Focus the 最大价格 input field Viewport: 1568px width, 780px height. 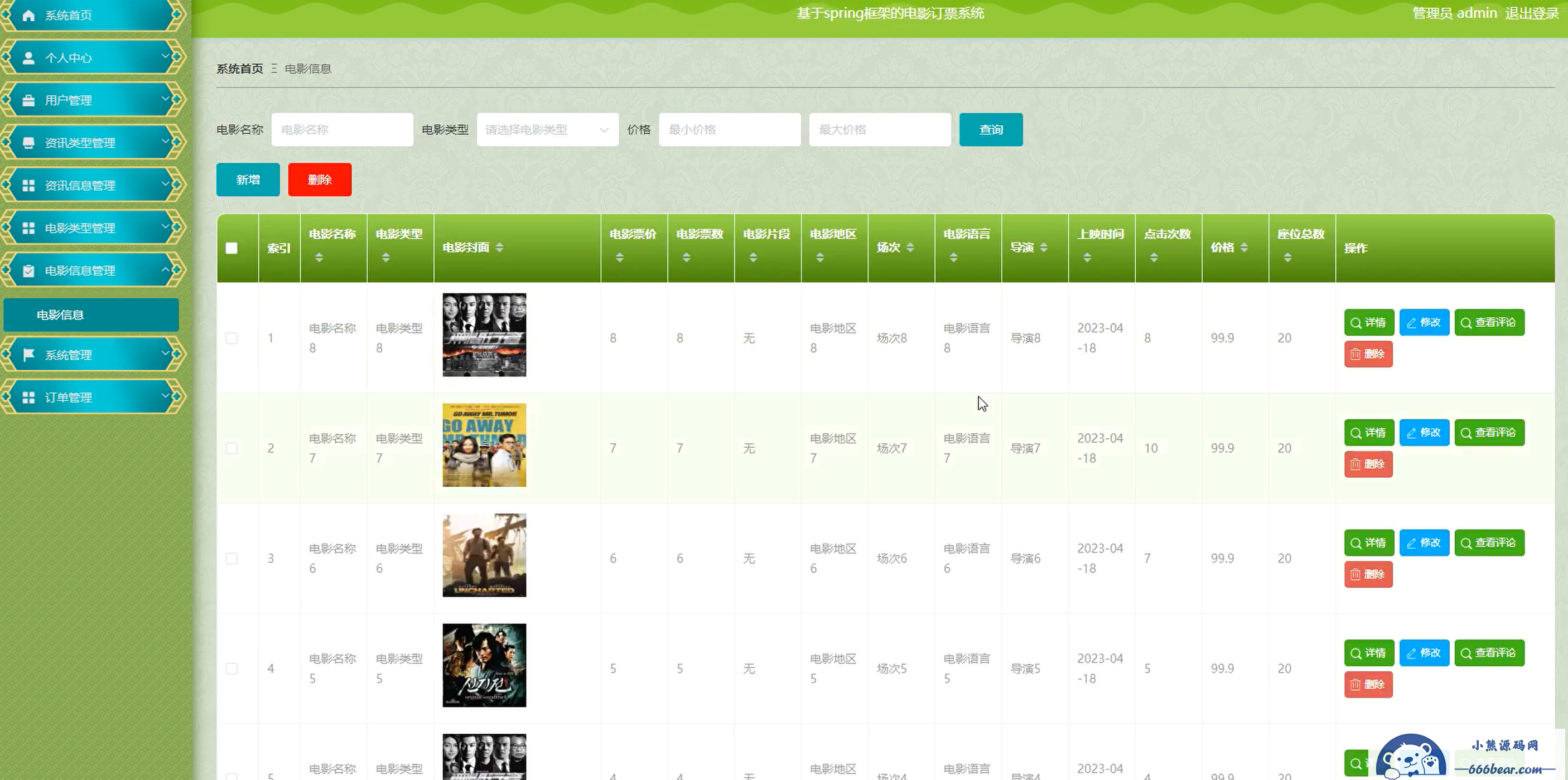(x=880, y=129)
